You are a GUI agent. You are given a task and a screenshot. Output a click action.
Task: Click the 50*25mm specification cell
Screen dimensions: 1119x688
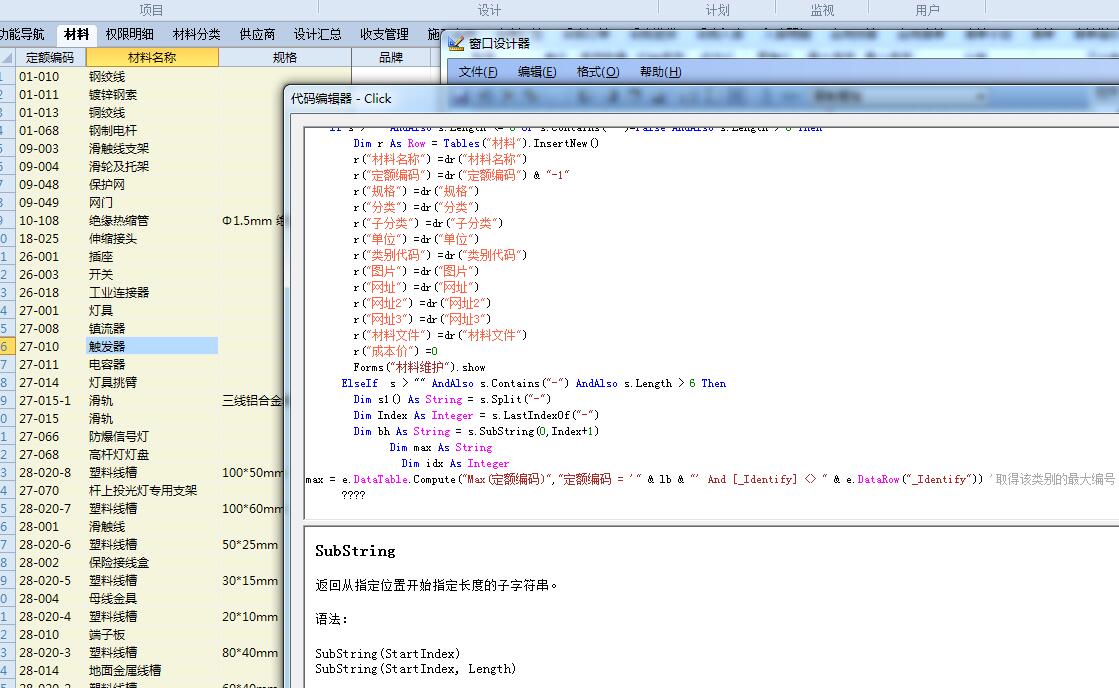pos(251,545)
